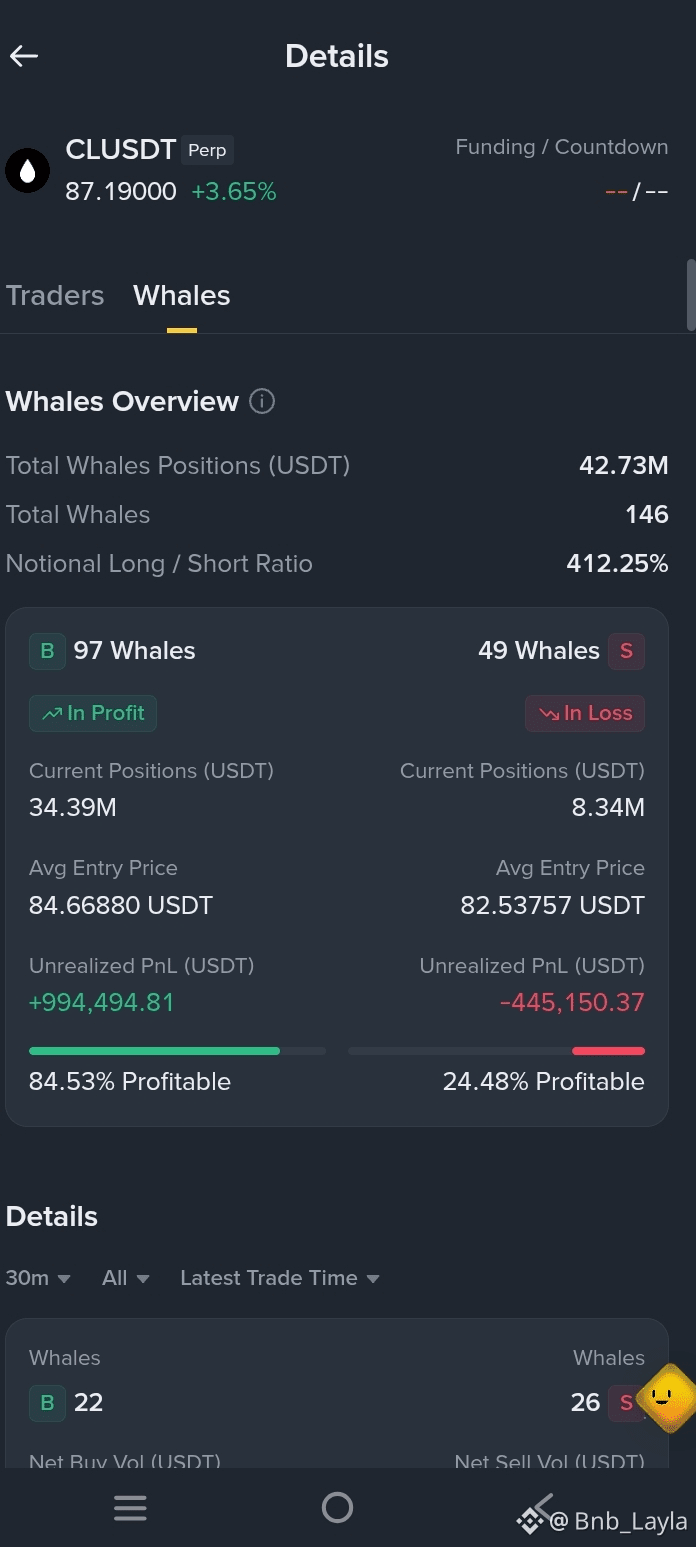Tap the B badge beside 22 in Details
The width and height of the screenshot is (696, 1547).
pyautogui.click(x=47, y=1402)
